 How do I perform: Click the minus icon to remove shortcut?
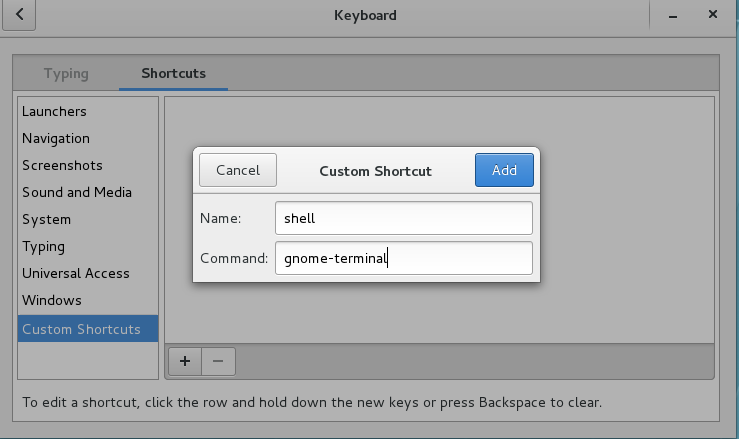(218, 361)
